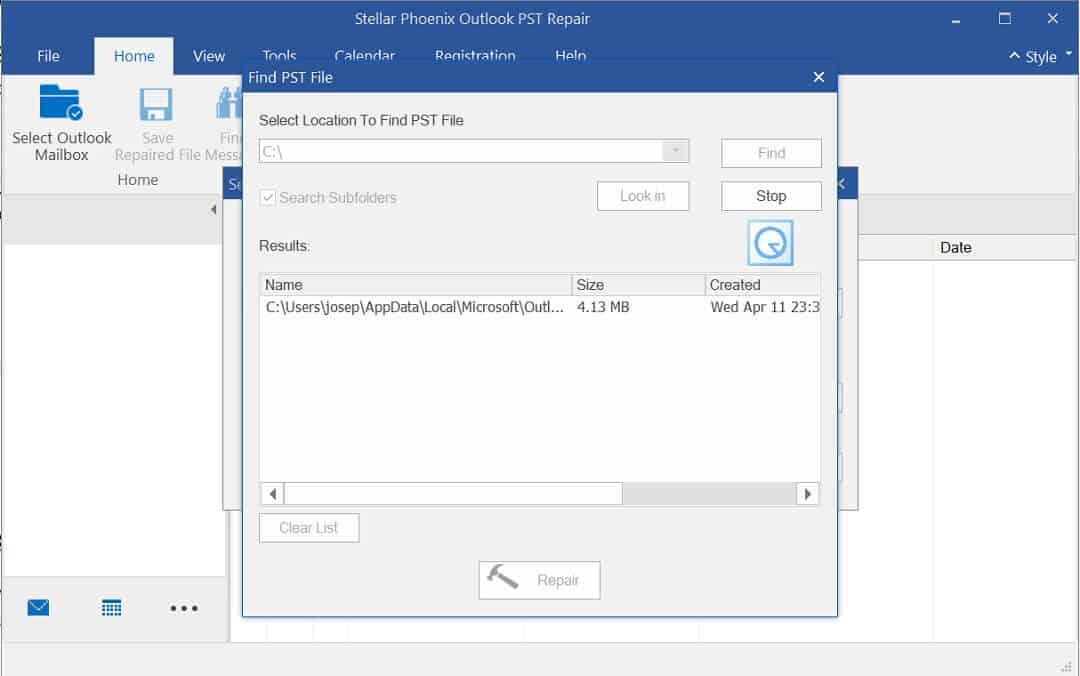
Task: Click the Stop button
Action: 771,196
